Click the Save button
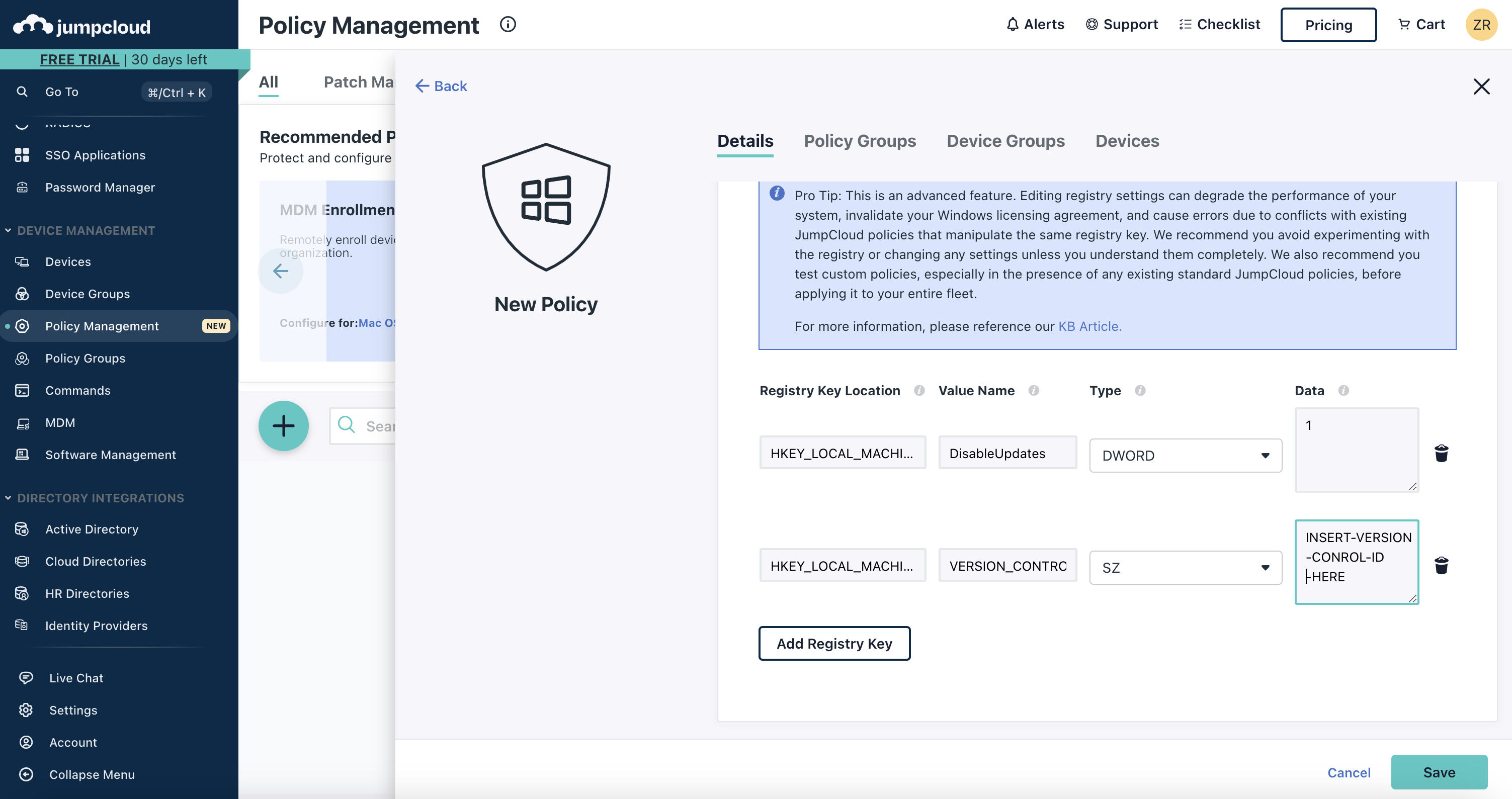 click(1439, 772)
